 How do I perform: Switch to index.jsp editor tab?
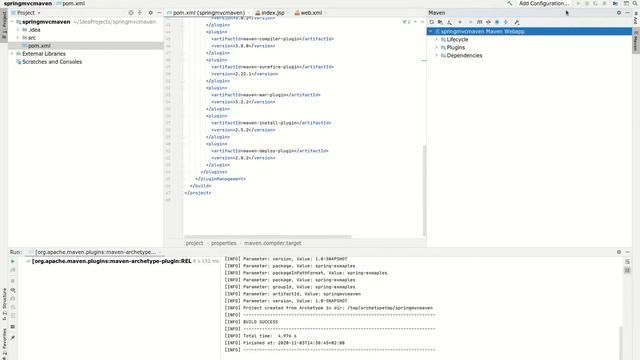point(272,13)
